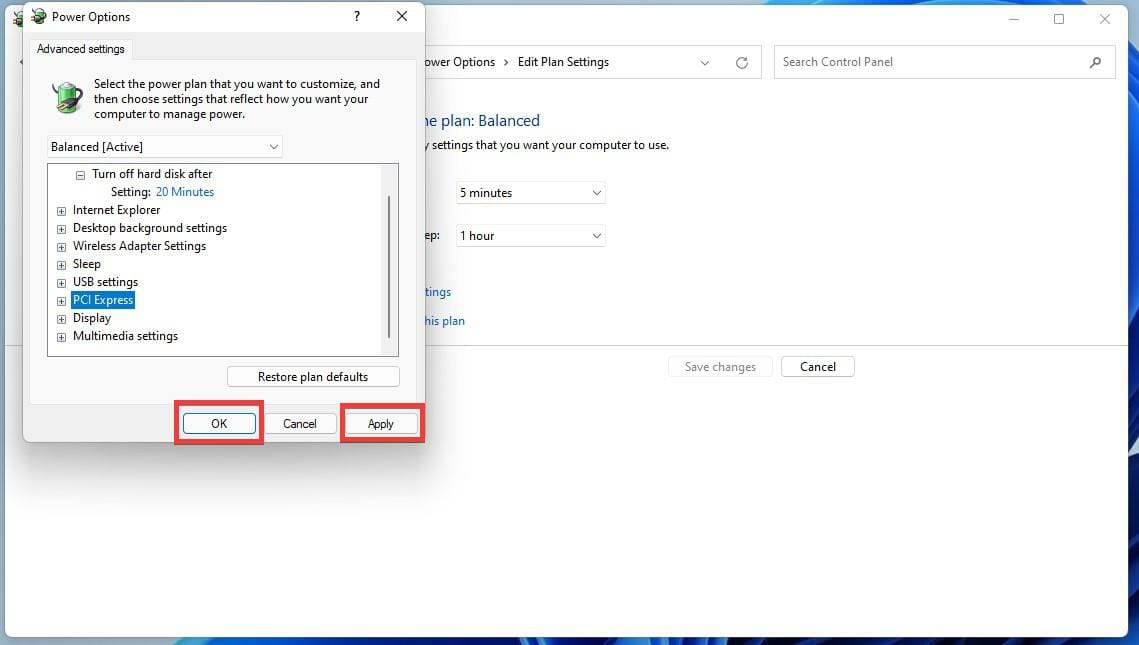Image resolution: width=1139 pixels, height=645 pixels.
Task: Confirm changes with the OK button
Action: click(218, 423)
